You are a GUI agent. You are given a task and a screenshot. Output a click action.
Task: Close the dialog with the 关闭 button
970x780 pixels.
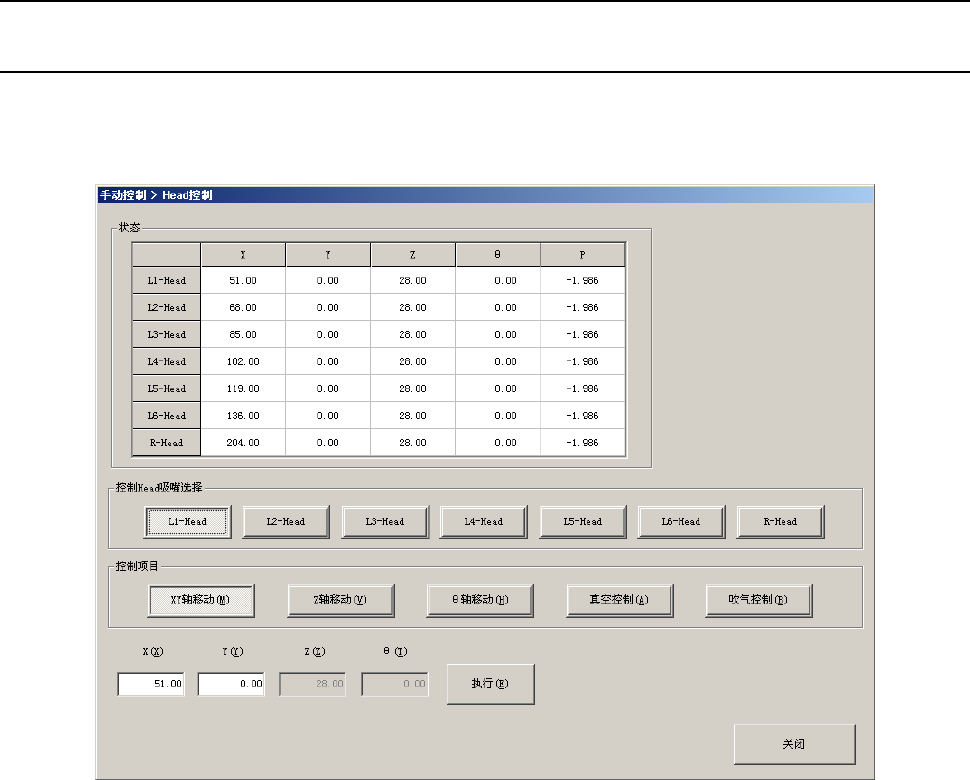(794, 745)
